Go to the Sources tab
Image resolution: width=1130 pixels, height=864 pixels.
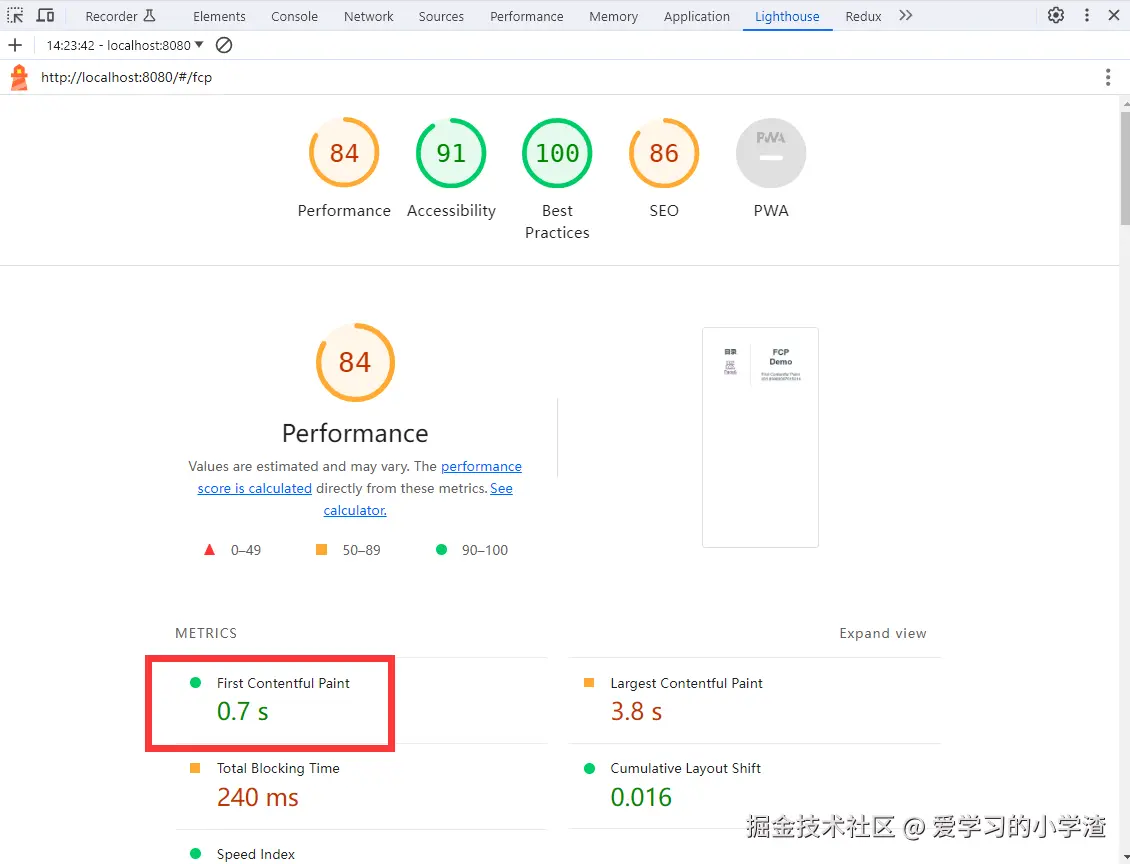pos(441,16)
